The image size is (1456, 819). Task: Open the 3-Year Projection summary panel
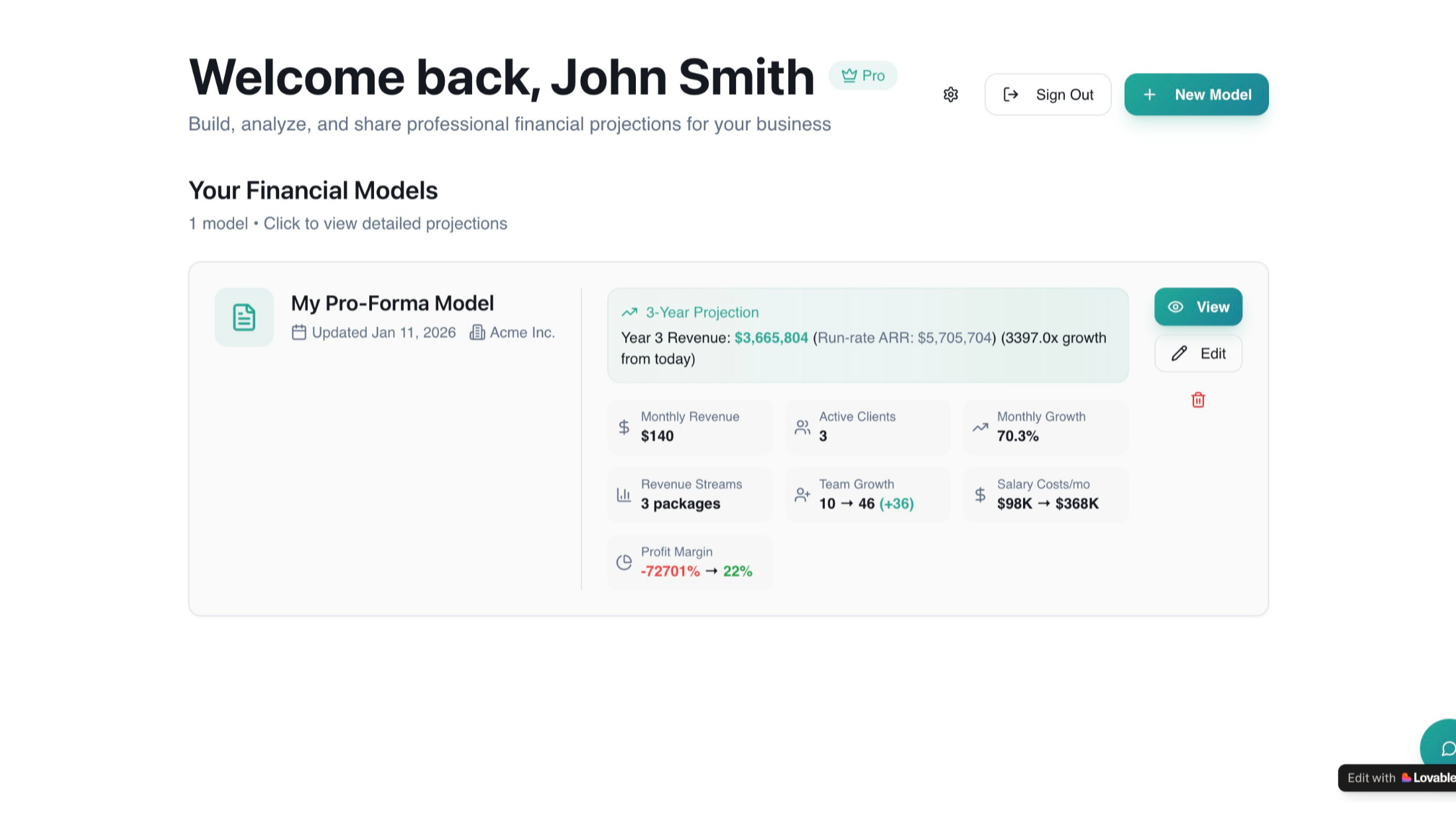click(867, 335)
